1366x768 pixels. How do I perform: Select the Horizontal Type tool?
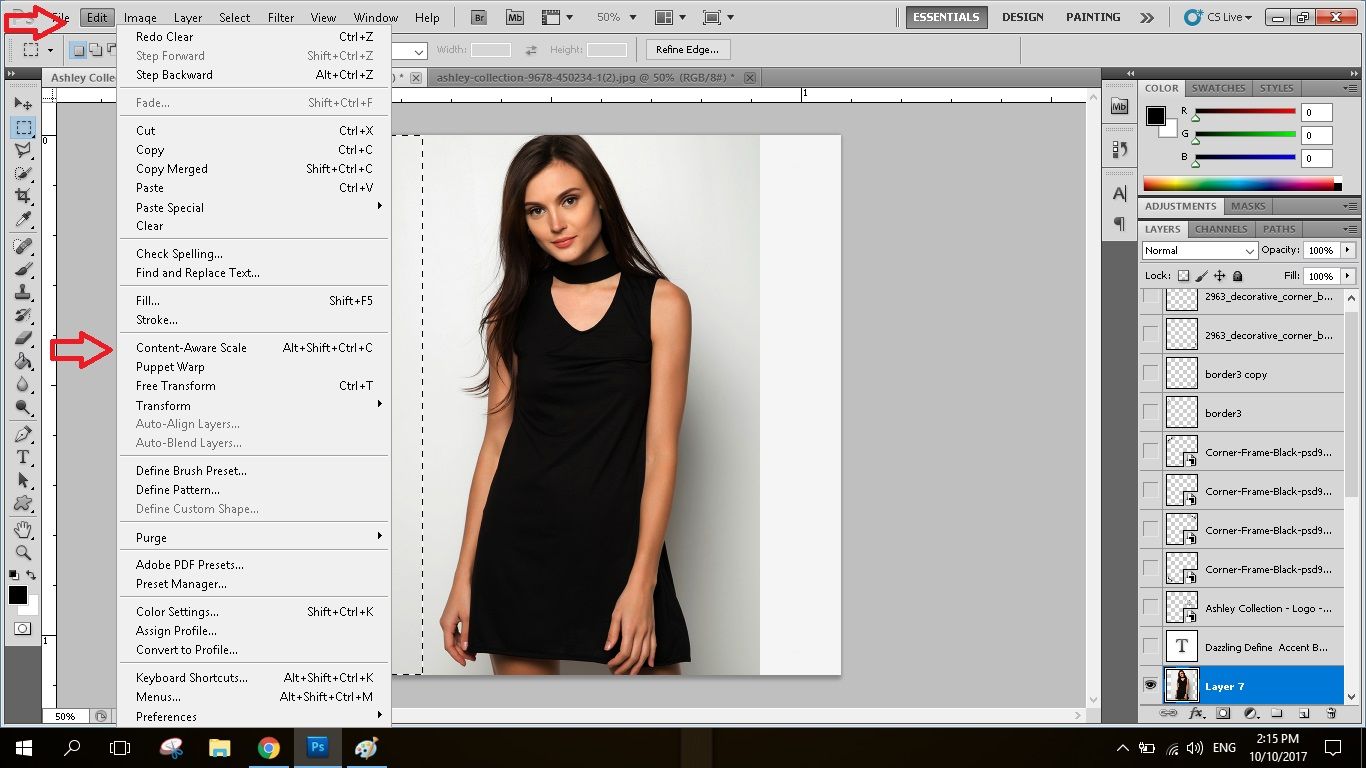23,457
